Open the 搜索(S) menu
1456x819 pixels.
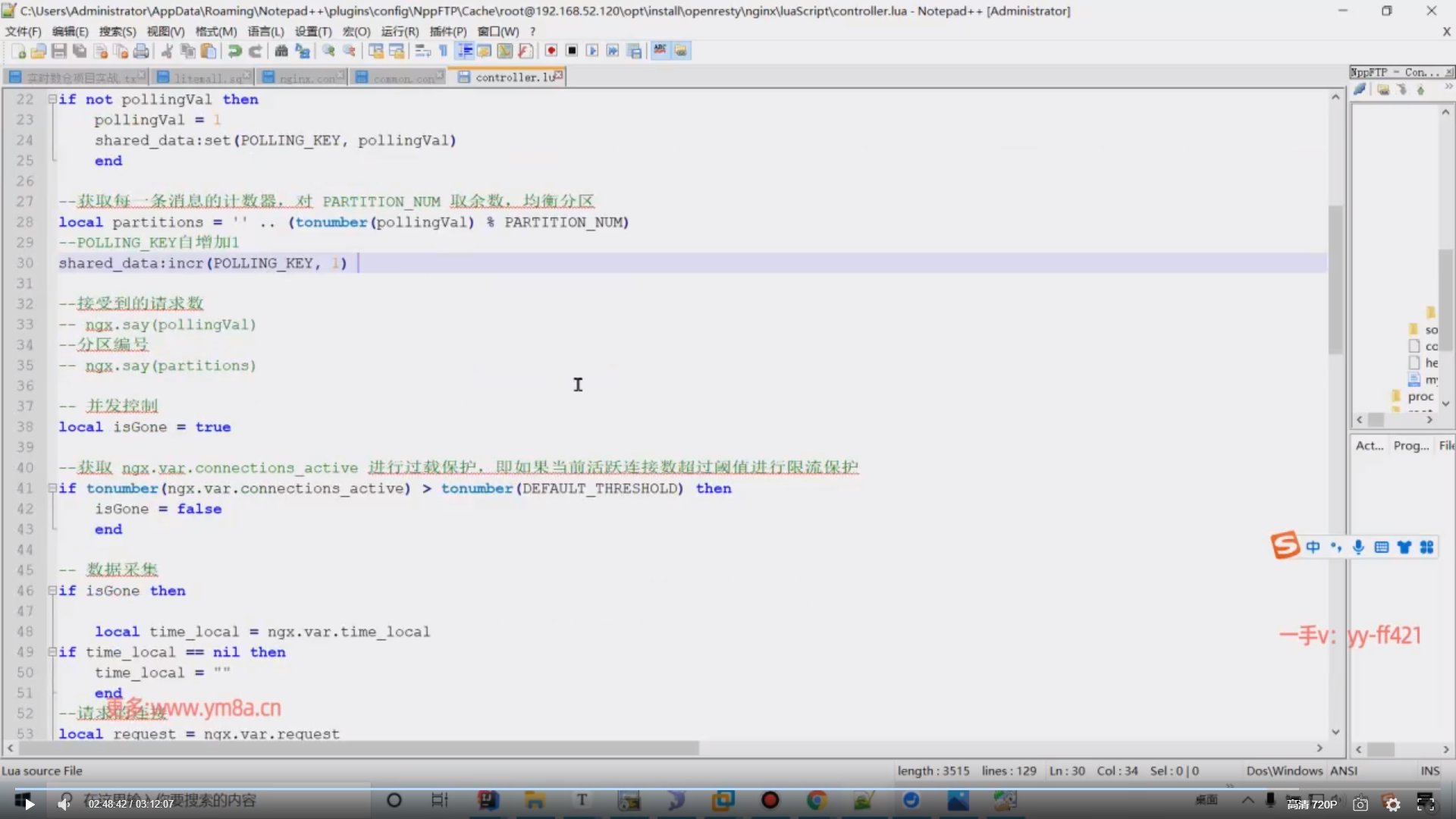pyautogui.click(x=118, y=31)
